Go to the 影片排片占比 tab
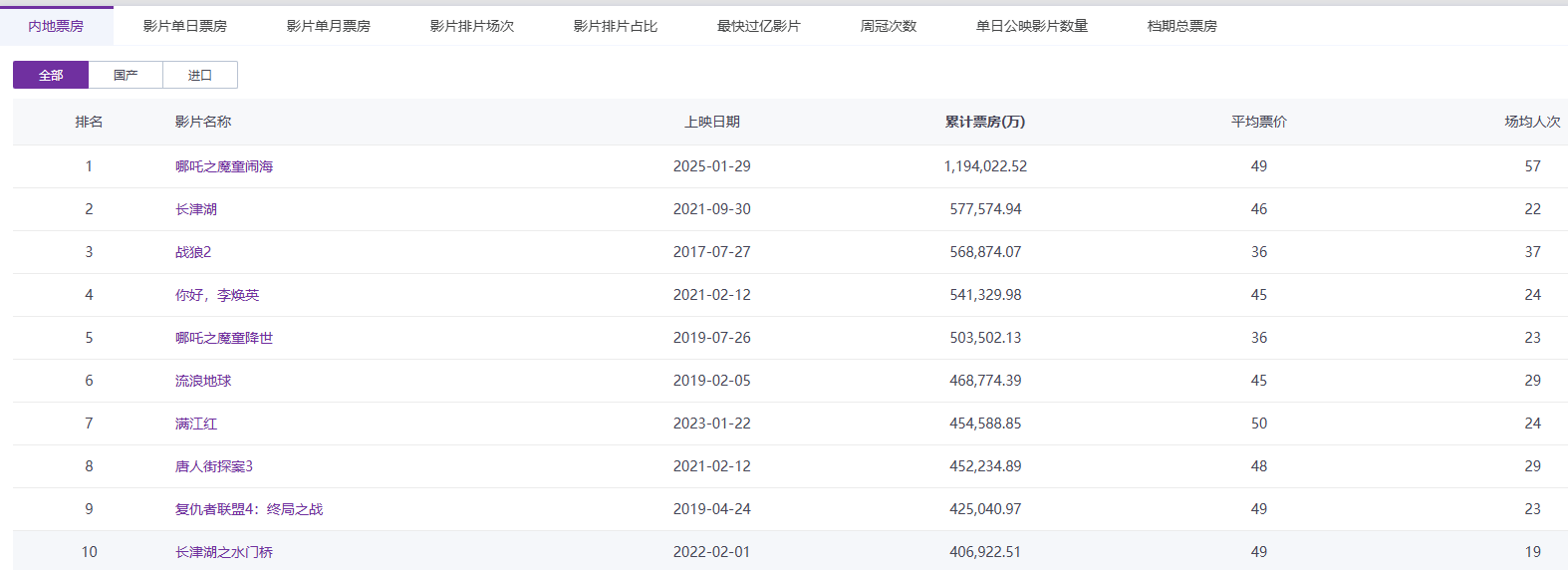Image resolution: width=1568 pixels, height=570 pixels. click(x=615, y=26)
